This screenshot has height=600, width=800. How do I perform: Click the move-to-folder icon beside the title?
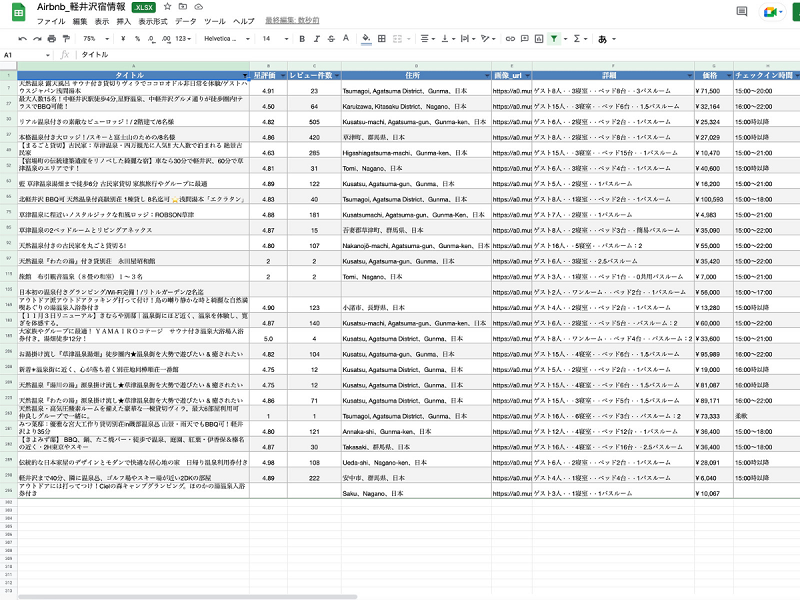point(183,7)
